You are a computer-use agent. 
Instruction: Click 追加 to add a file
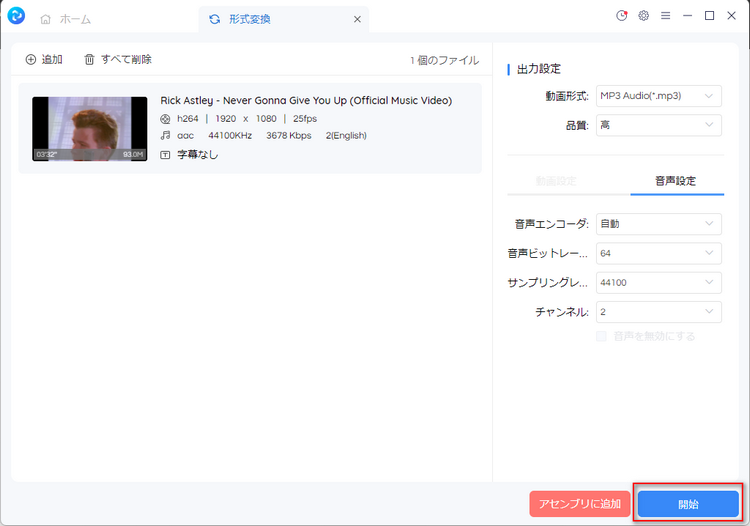[44, 59]
